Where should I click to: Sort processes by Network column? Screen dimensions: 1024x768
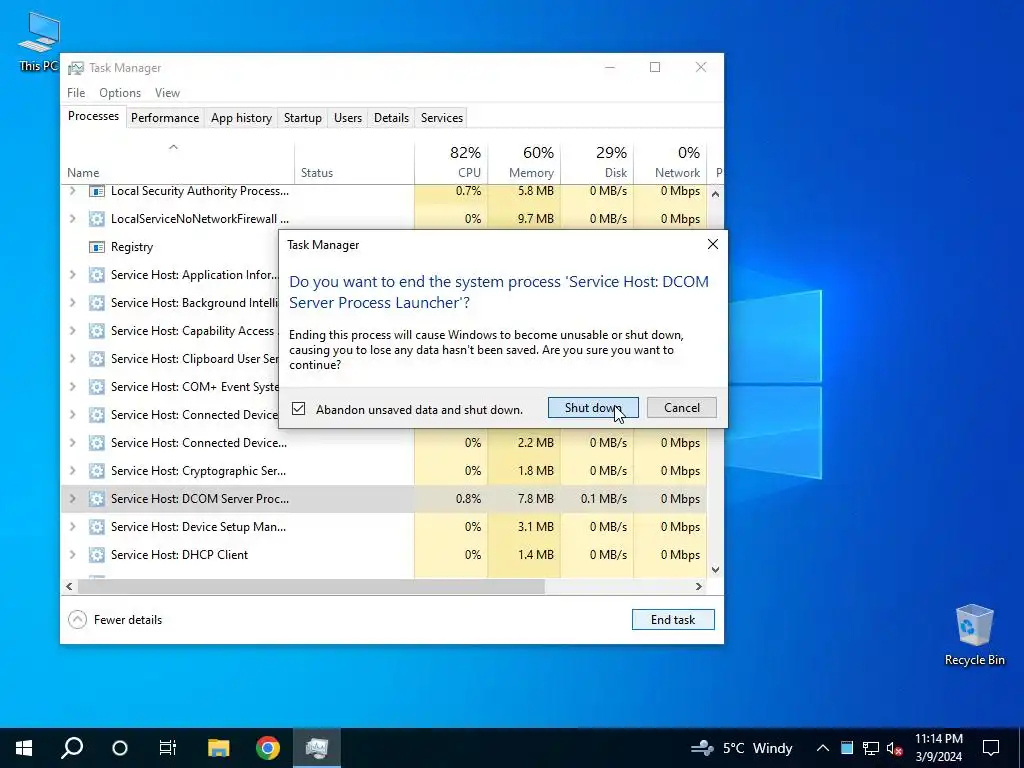click(670, 162)
